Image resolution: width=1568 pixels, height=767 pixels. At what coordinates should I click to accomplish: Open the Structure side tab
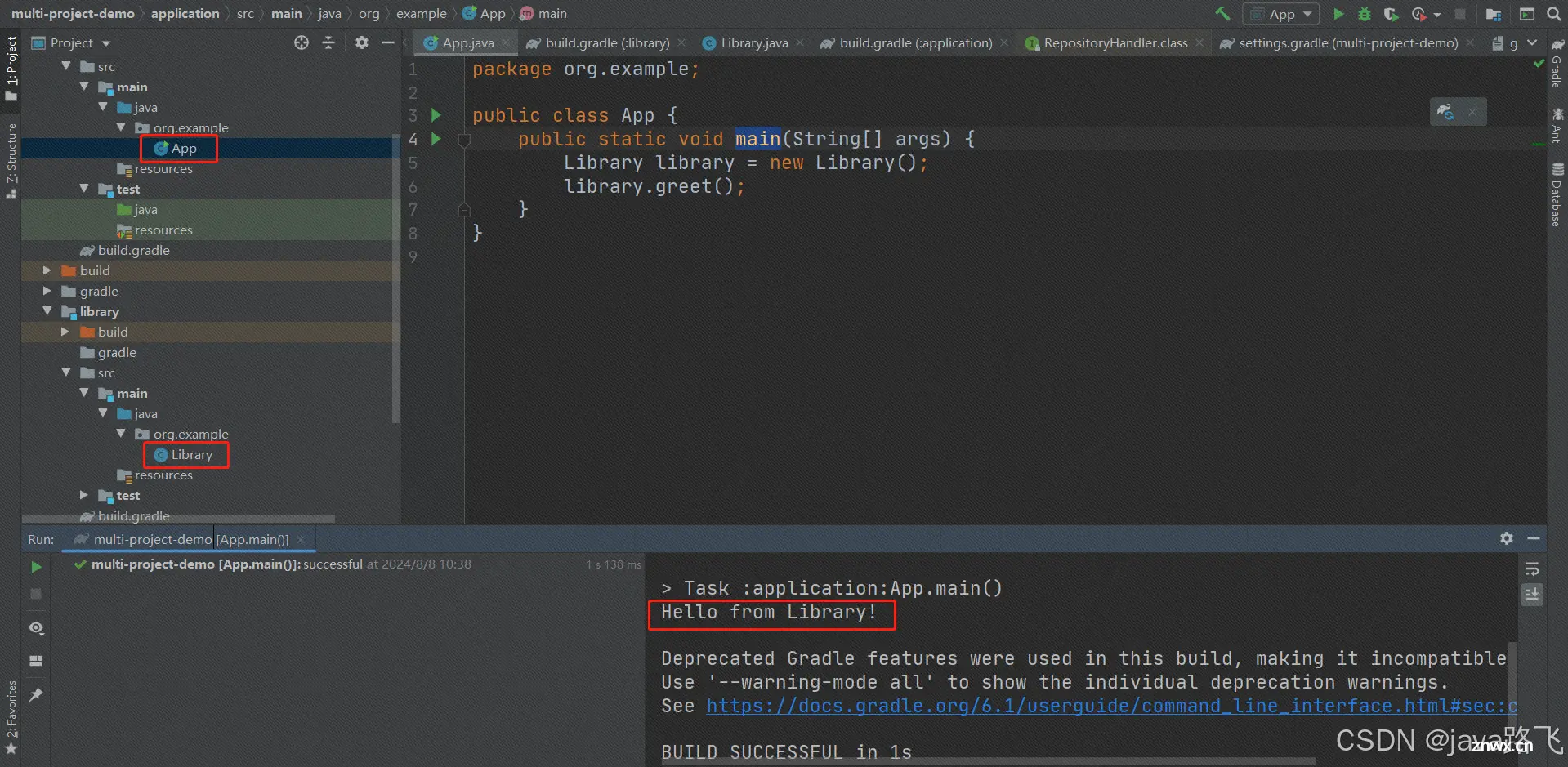tap(11, 160)
